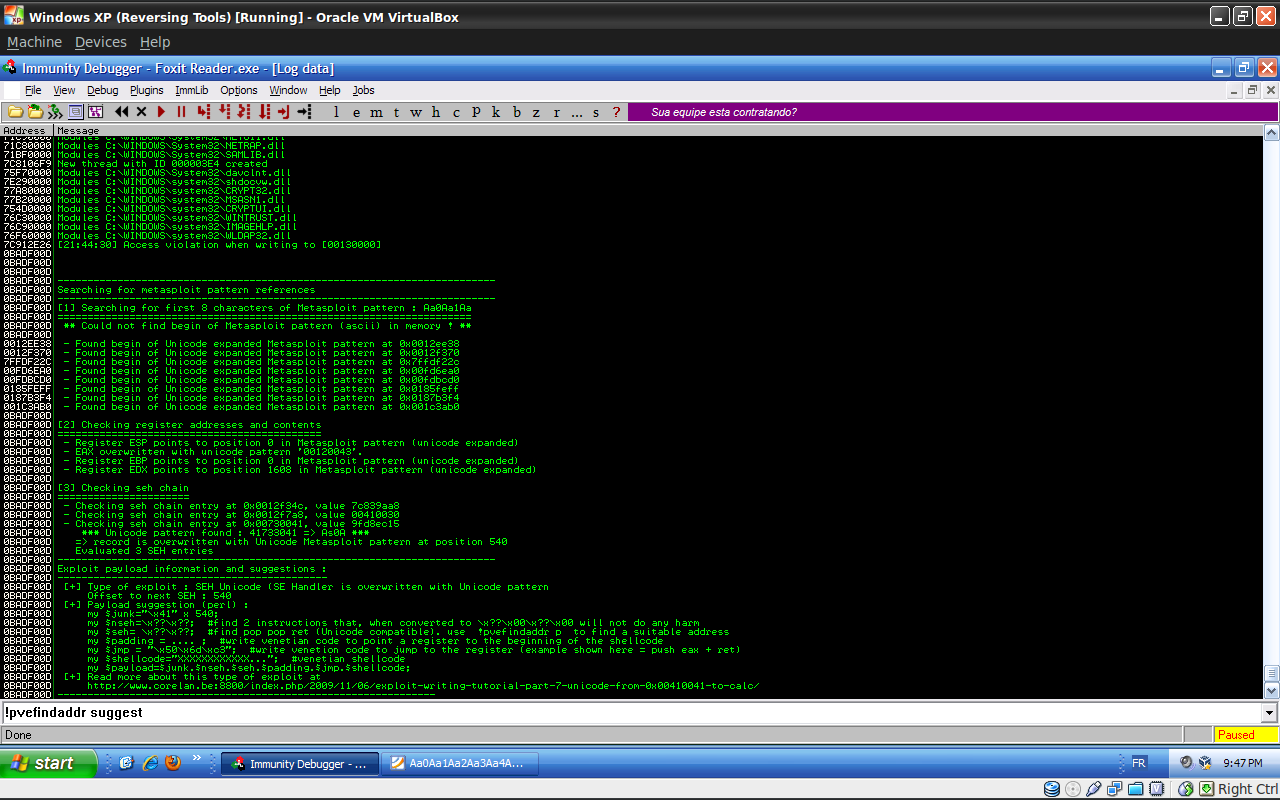The height and width of the screenshot is (800, 1280).
Task: Show the Log window via 'l' button
Action: point(336,112)
